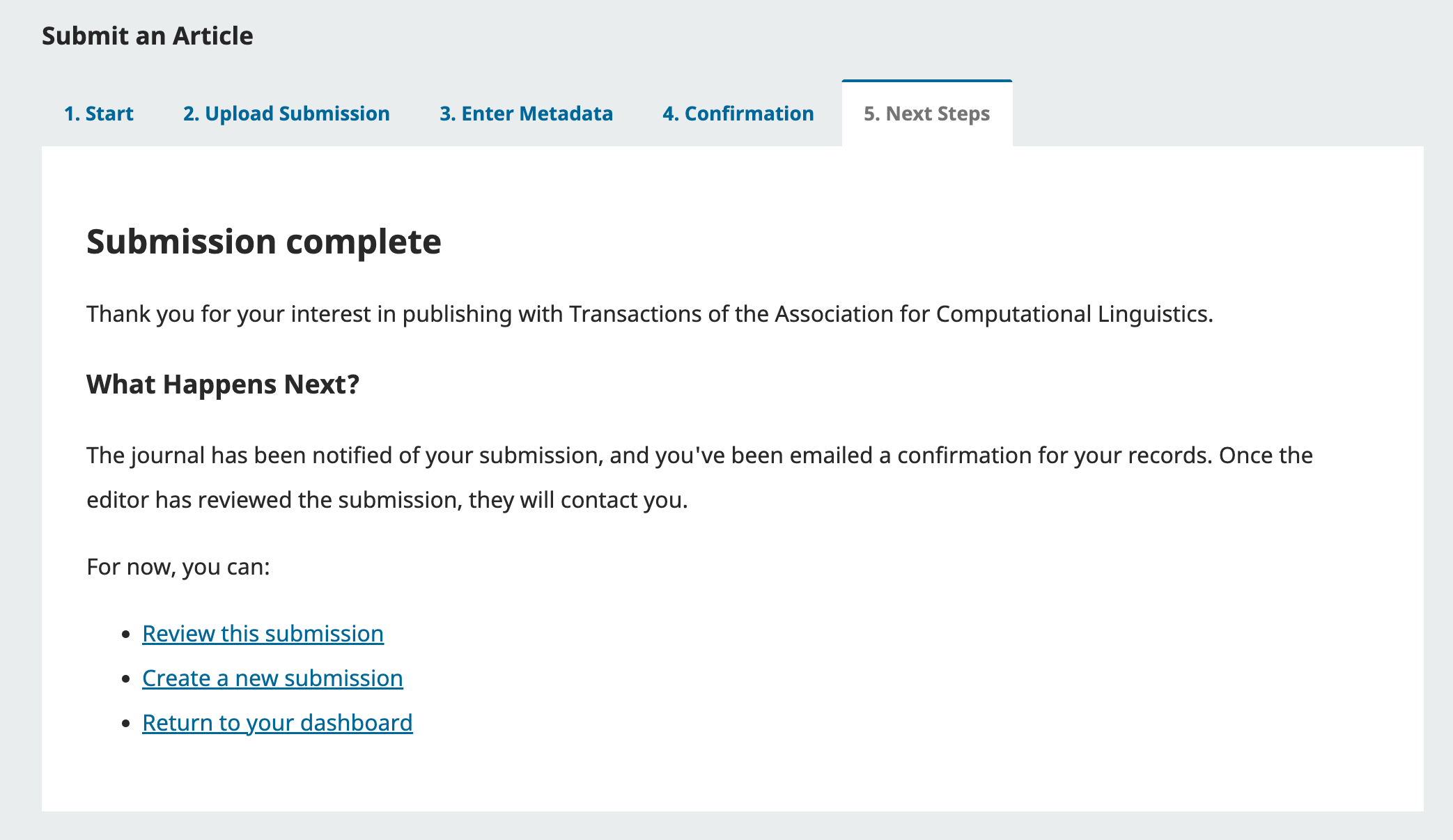Select the 4. Confirmation tab
This screenshot has height=840, width=1453.
pos(738,114)
